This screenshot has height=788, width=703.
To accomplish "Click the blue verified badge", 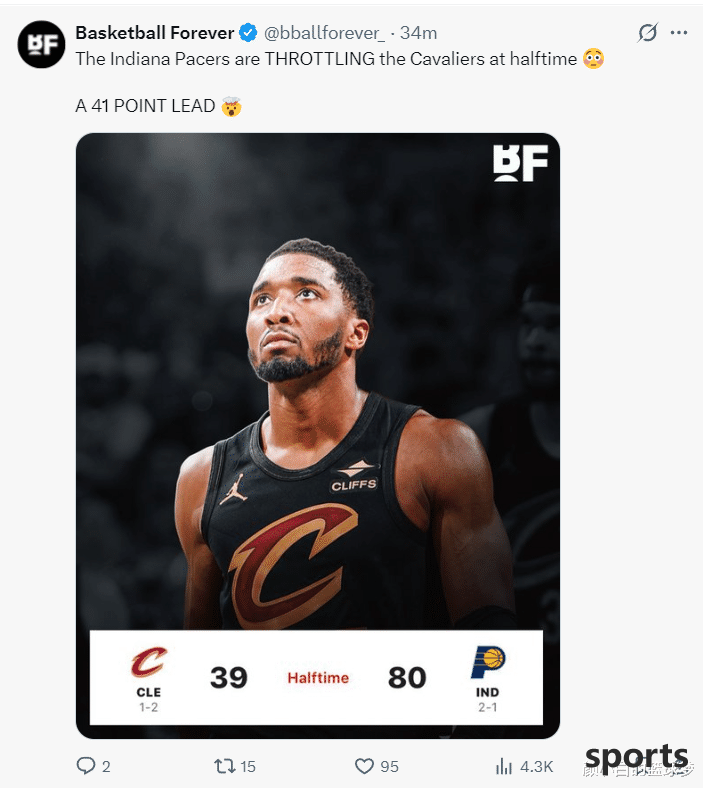I will [248, 33].
